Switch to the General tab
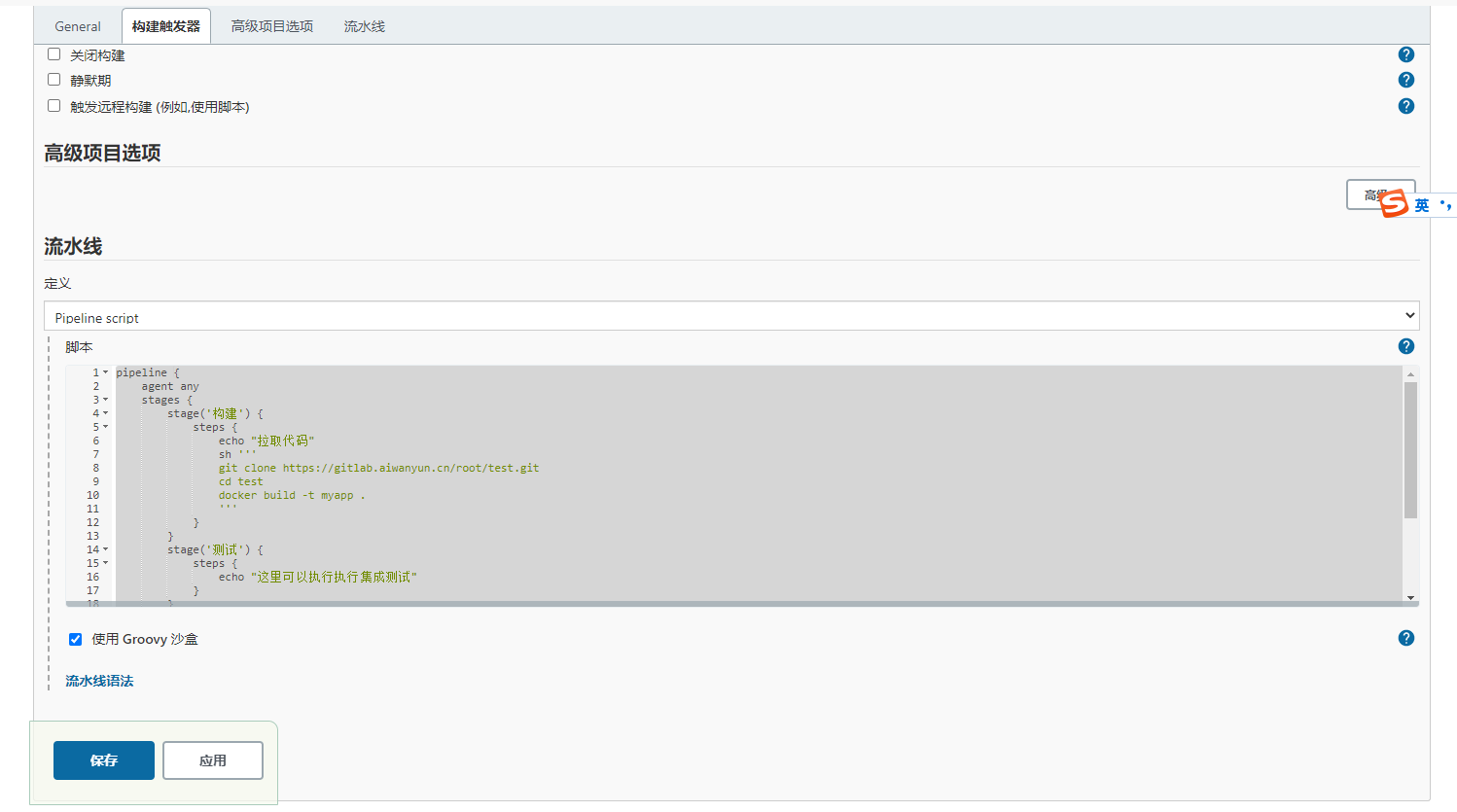The image size is (1457, 812). [78, 26]
